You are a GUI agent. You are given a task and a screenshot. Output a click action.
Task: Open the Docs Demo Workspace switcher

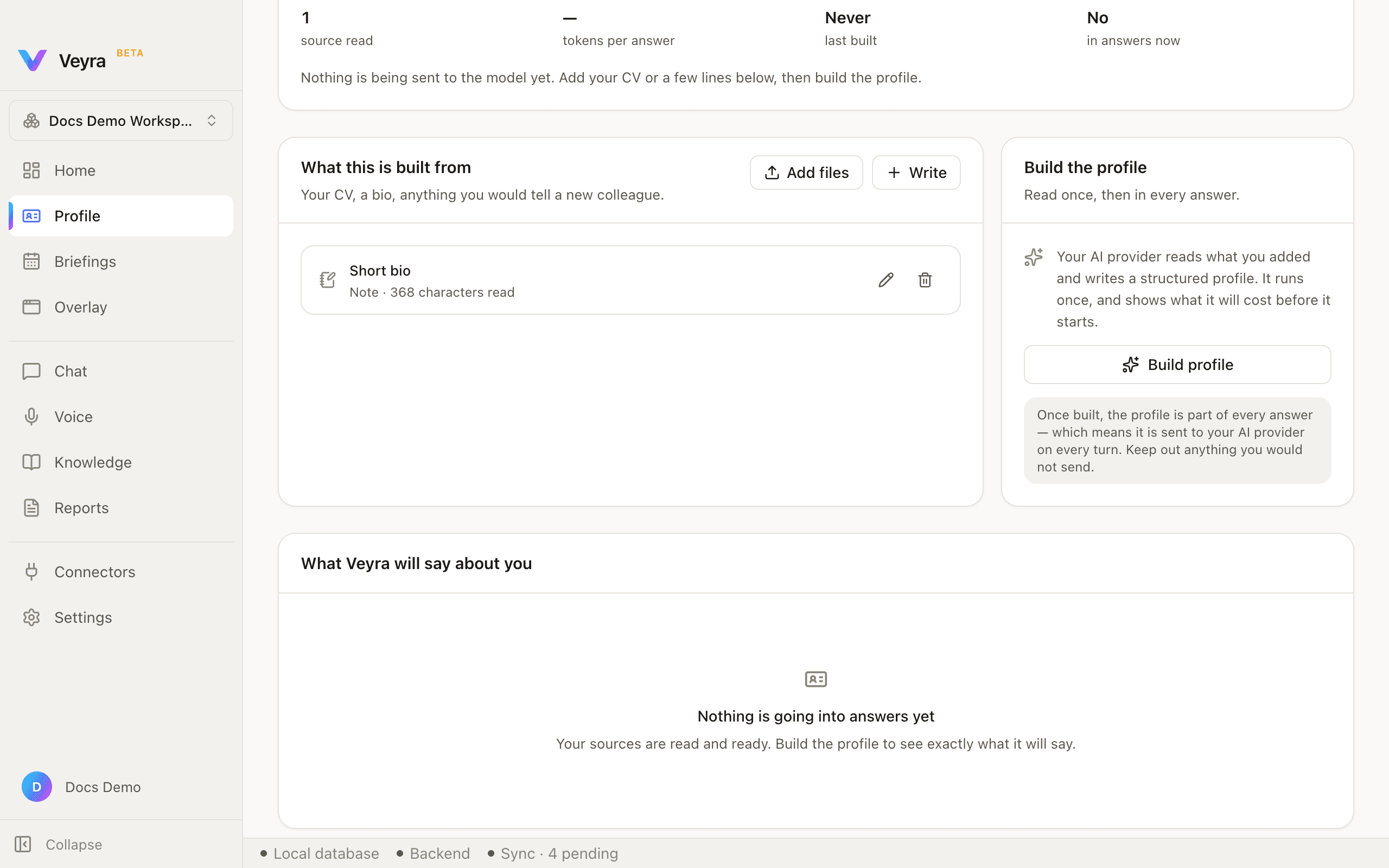(121, 120)
